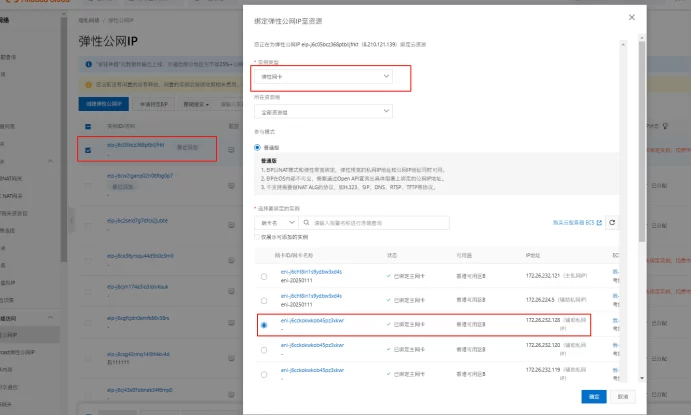692x415 pixels.
Task: Uncheck the elp-j6c05bcz row checkbox
Action: (88, 150)
